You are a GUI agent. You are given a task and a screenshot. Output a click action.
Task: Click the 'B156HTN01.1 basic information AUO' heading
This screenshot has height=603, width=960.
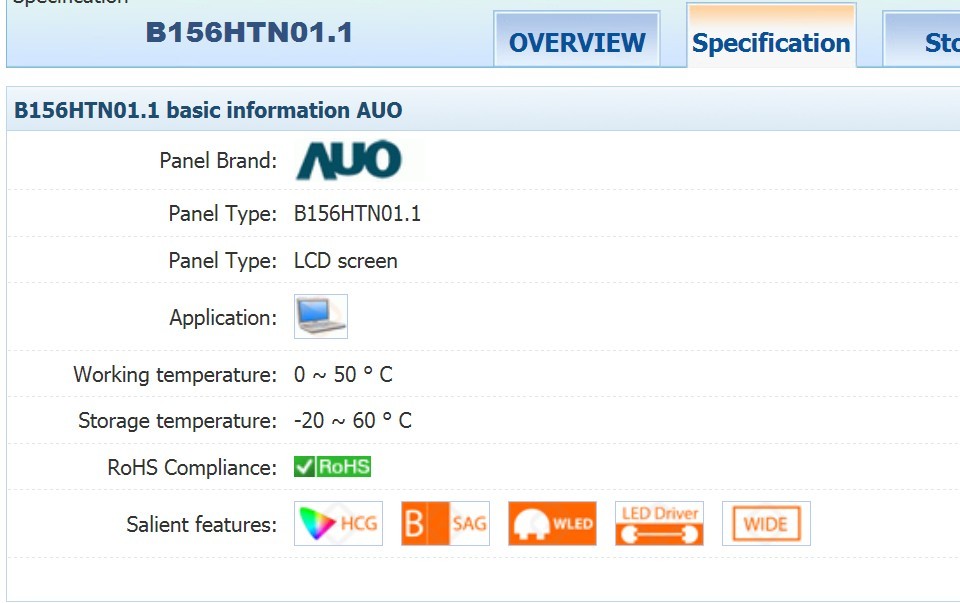pos(208,110)
